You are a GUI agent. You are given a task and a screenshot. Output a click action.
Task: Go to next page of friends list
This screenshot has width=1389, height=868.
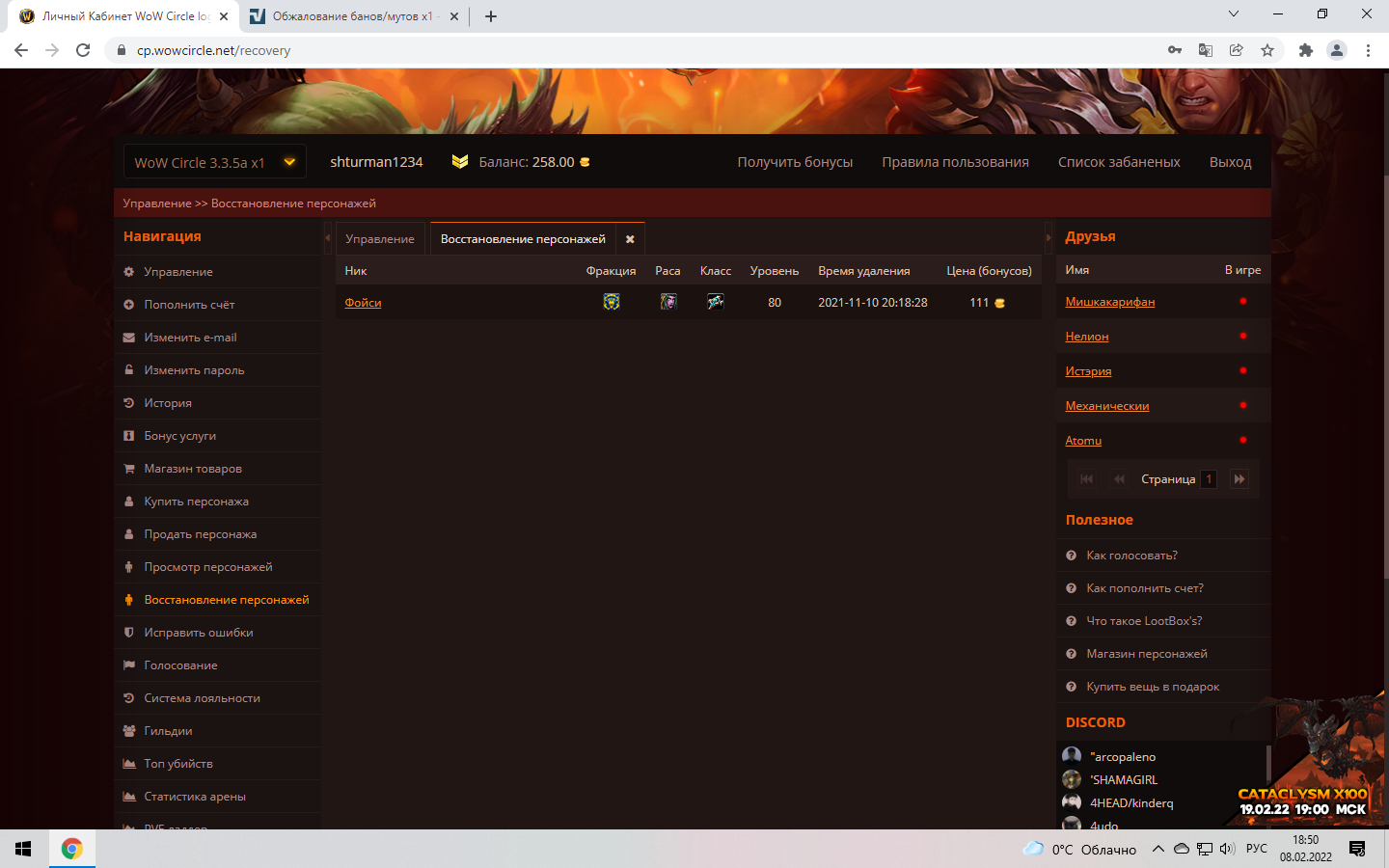click(1239, 479)
